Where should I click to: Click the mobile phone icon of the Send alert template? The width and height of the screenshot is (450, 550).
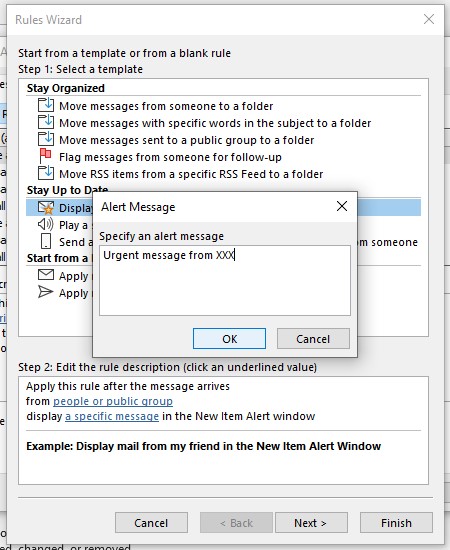(x=46, y=241)
